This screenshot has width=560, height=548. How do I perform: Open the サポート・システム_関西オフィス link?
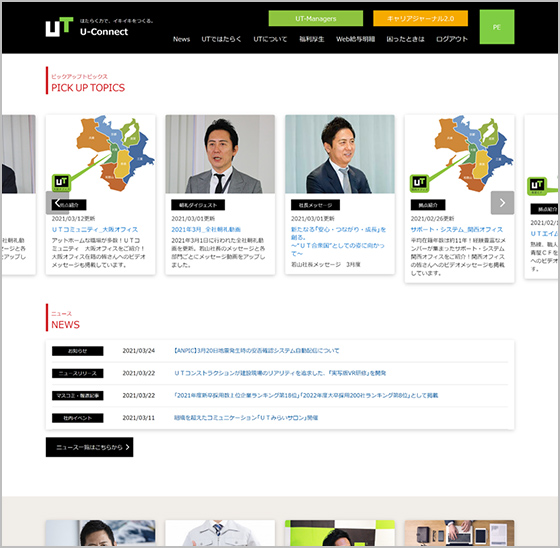(457, 229)
